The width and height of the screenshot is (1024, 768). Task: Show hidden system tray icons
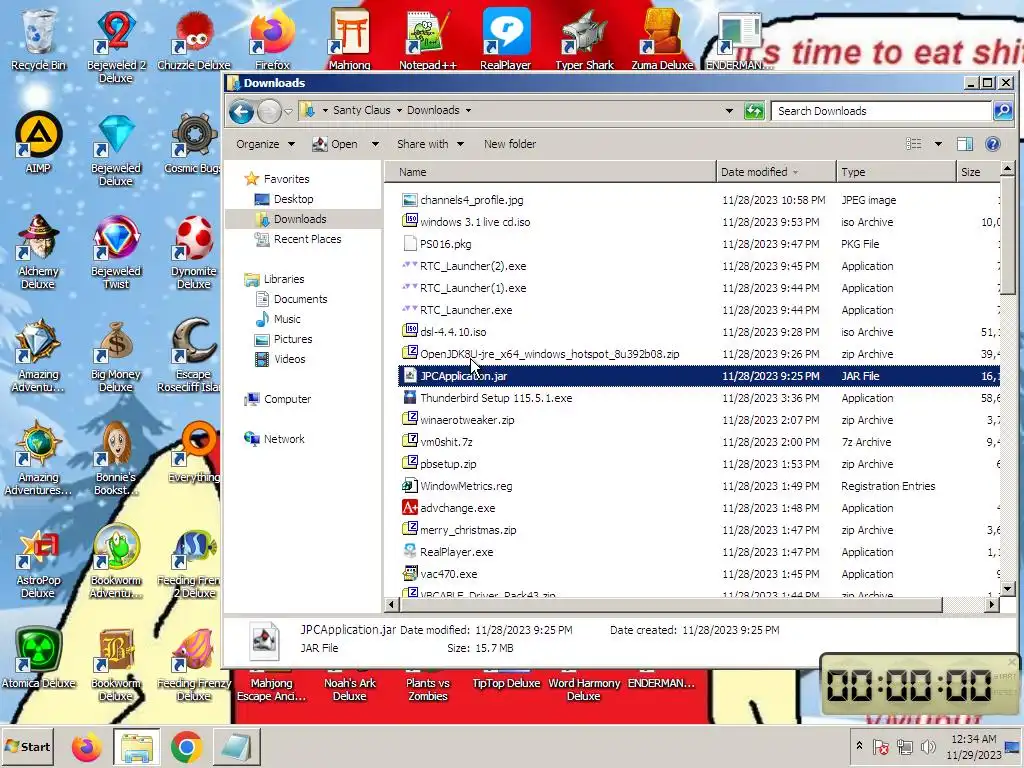(859, 746)
